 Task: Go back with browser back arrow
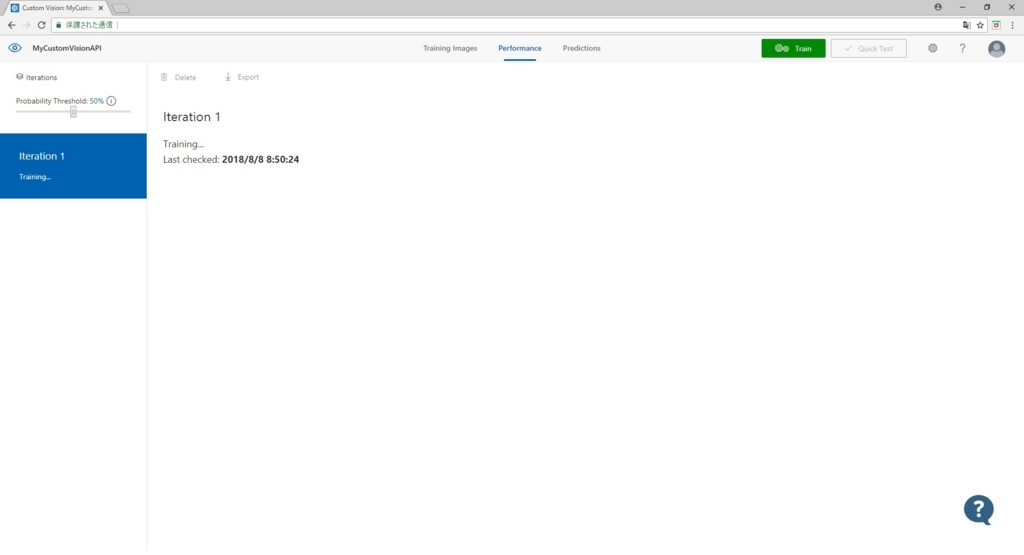coord(12,25)
